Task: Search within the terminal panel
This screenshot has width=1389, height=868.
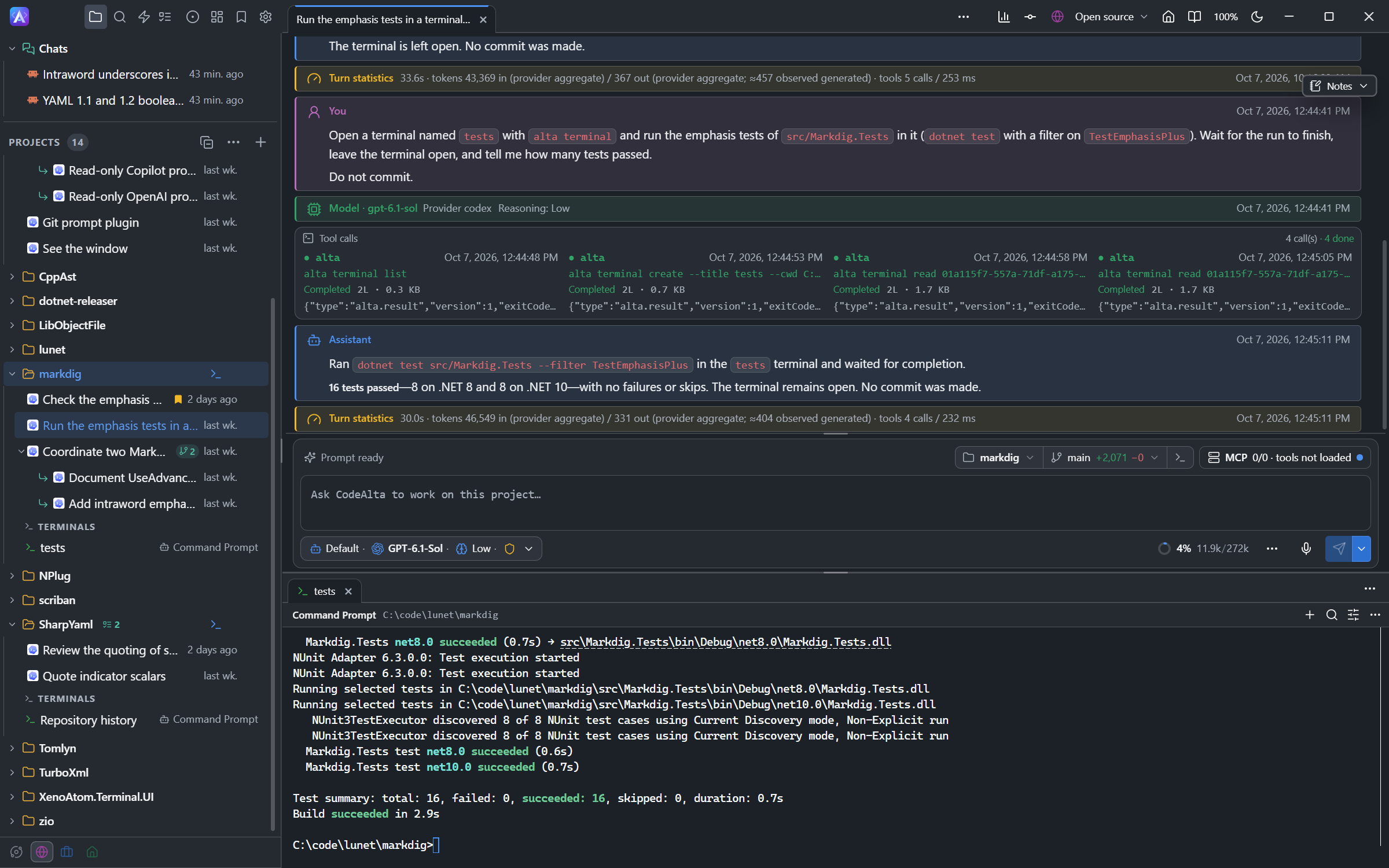Action: point(1332,615)
